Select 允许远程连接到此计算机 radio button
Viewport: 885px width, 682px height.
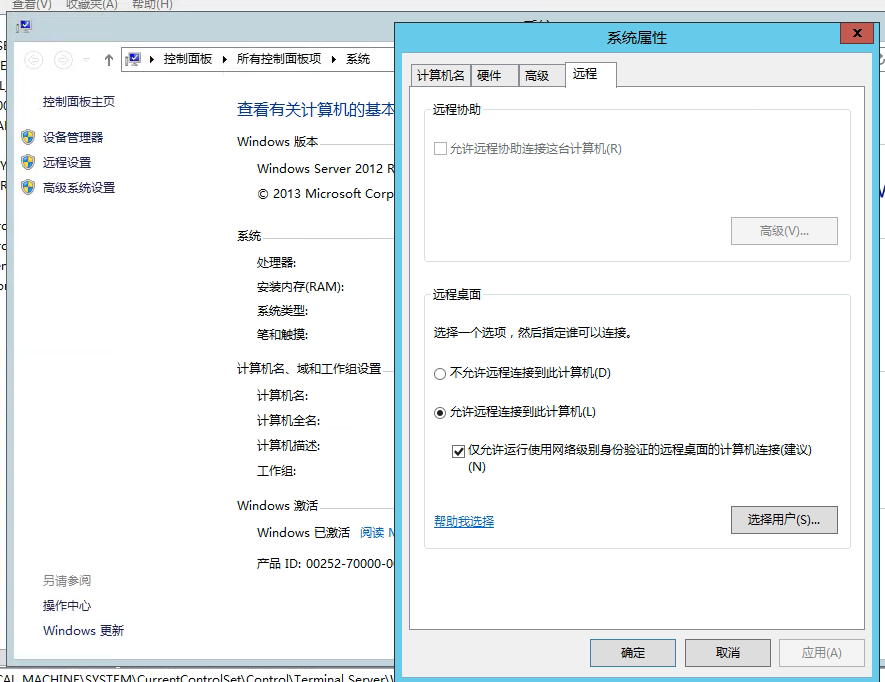[440, 413]
